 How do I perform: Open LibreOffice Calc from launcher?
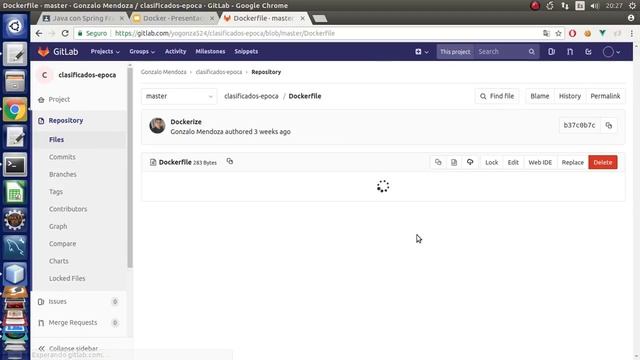[x=15, y=192]
